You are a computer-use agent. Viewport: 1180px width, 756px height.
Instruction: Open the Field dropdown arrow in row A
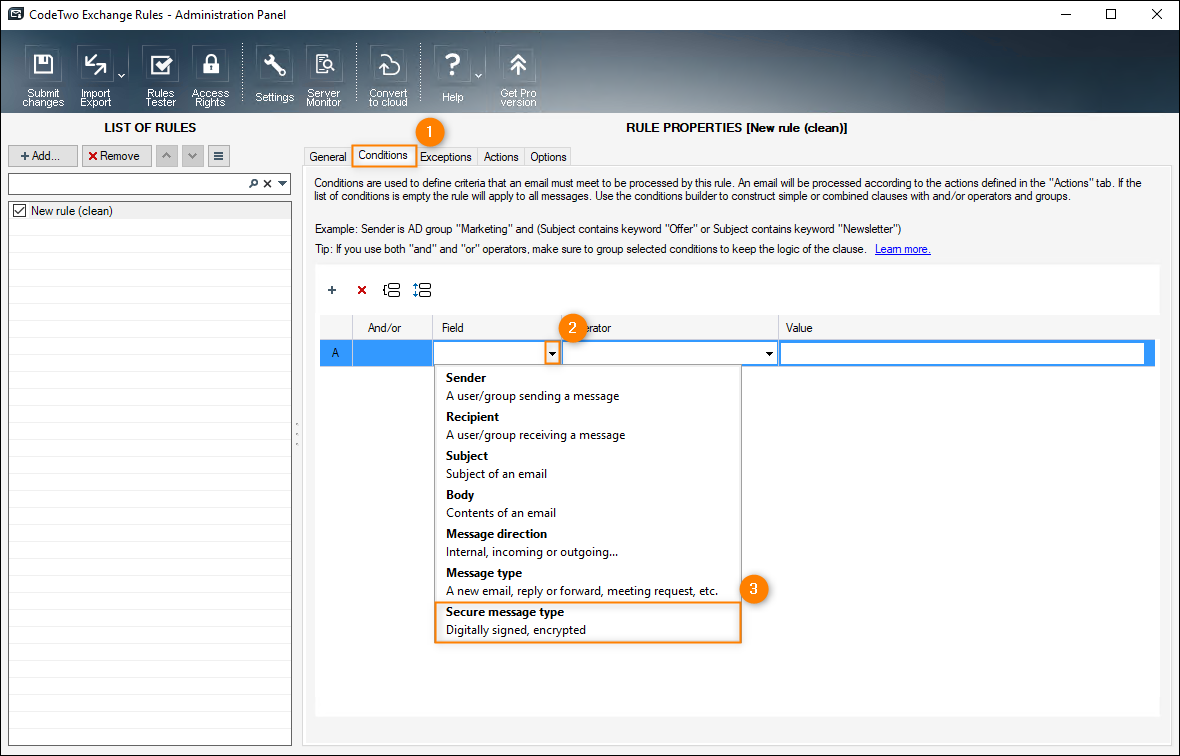pos(552,353)
